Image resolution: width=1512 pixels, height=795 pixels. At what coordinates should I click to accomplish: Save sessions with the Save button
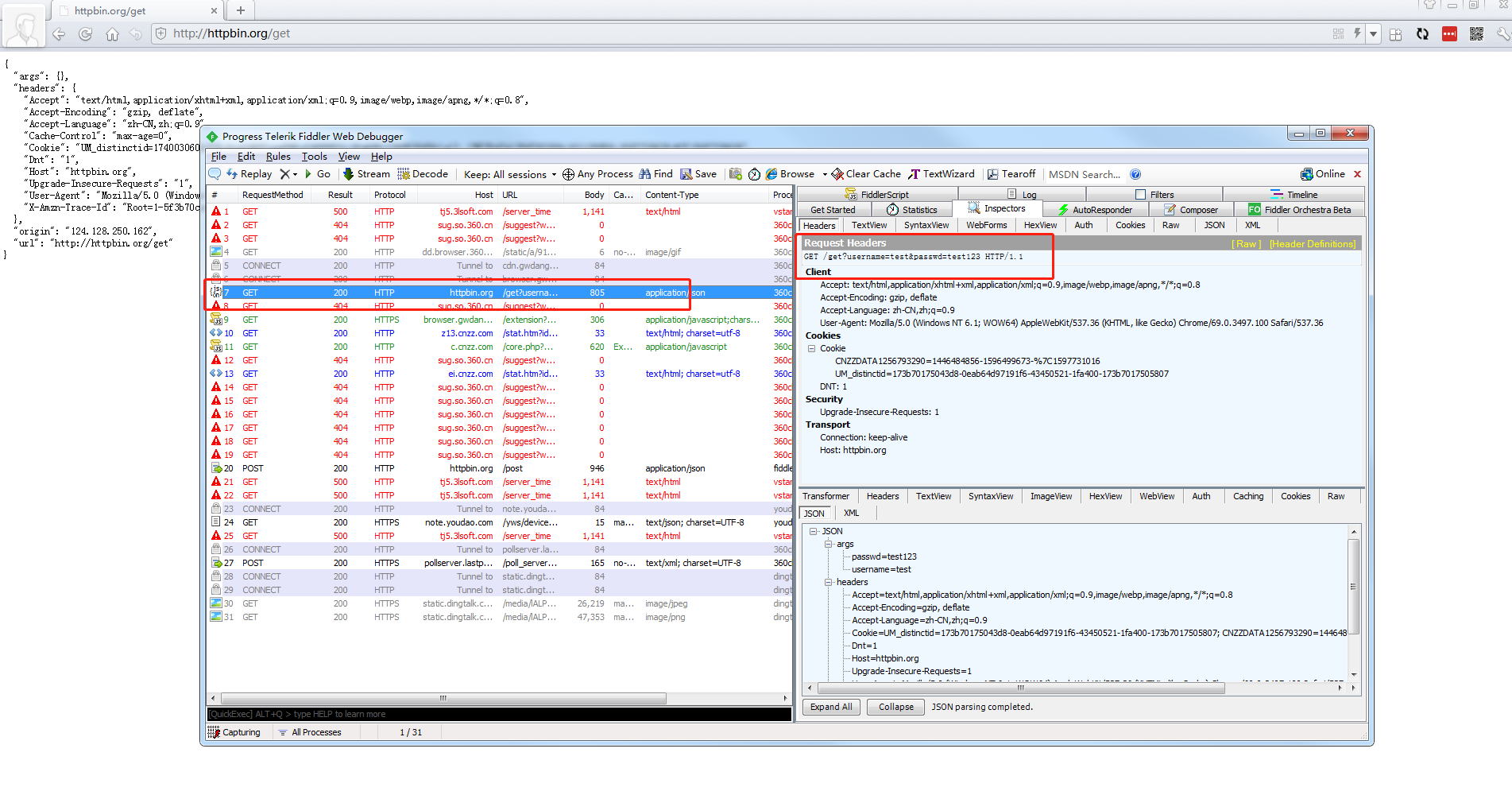coord(698,174)
